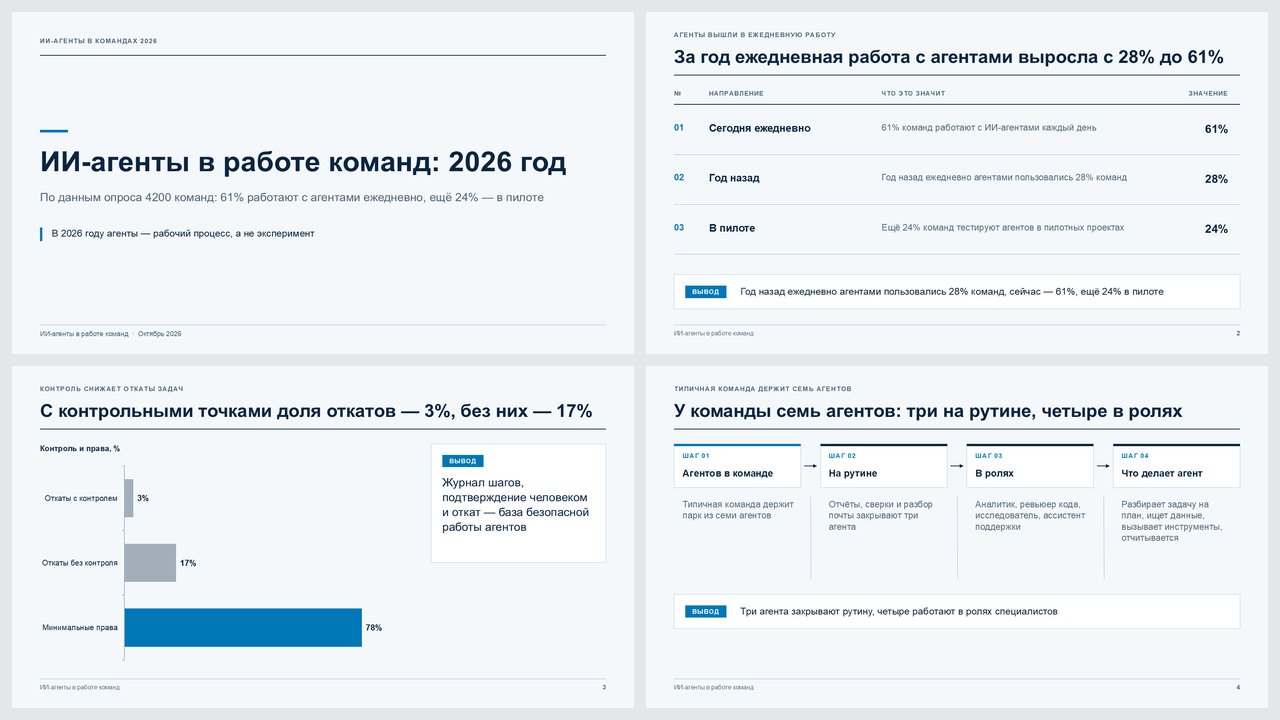Select the table row label «В пилоте»
The height and width of the screenshot is (720, 1280).
click(732, 228)
